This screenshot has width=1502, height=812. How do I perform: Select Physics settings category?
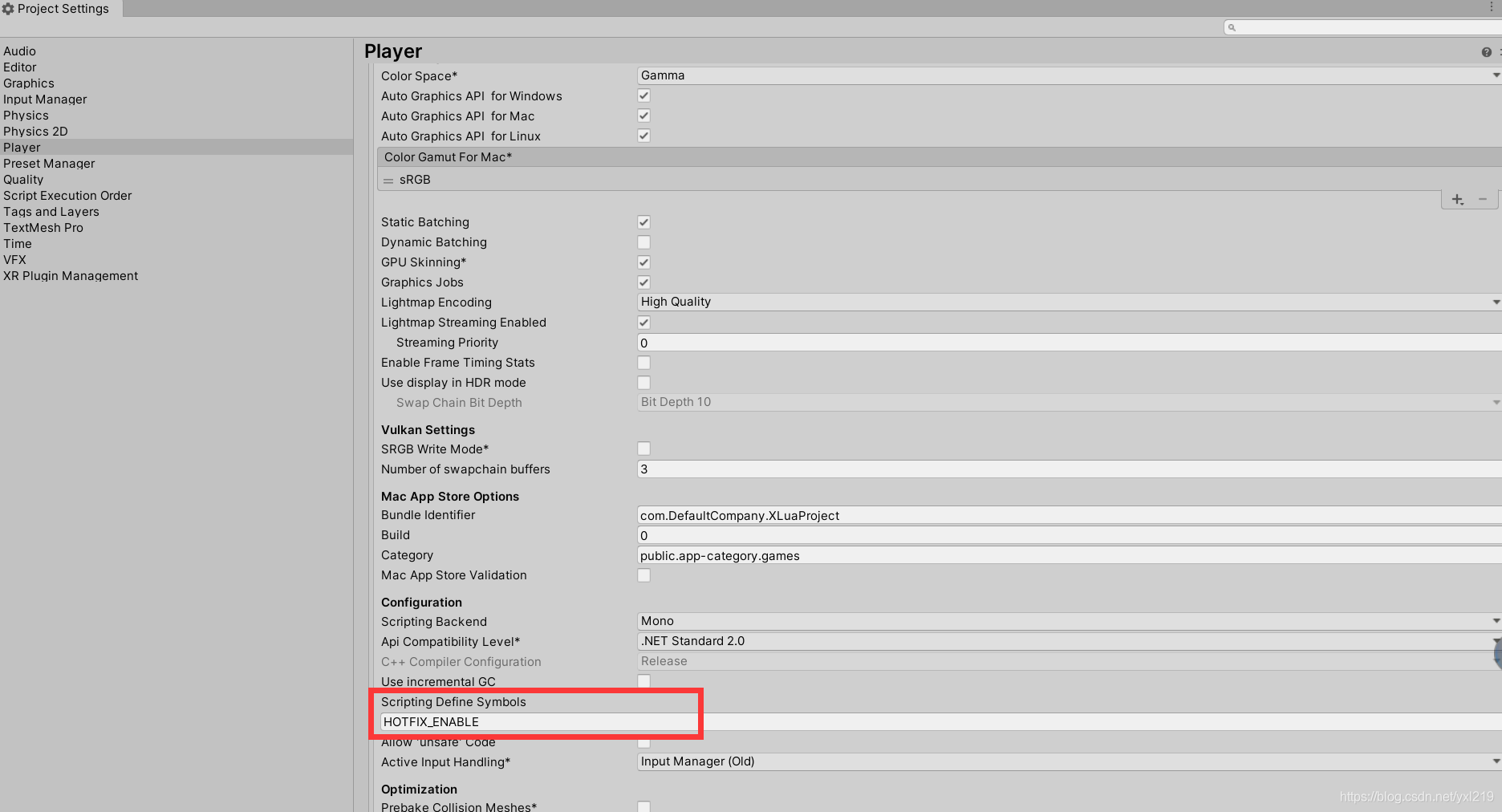pyautogui.click(x=177, y=116)
